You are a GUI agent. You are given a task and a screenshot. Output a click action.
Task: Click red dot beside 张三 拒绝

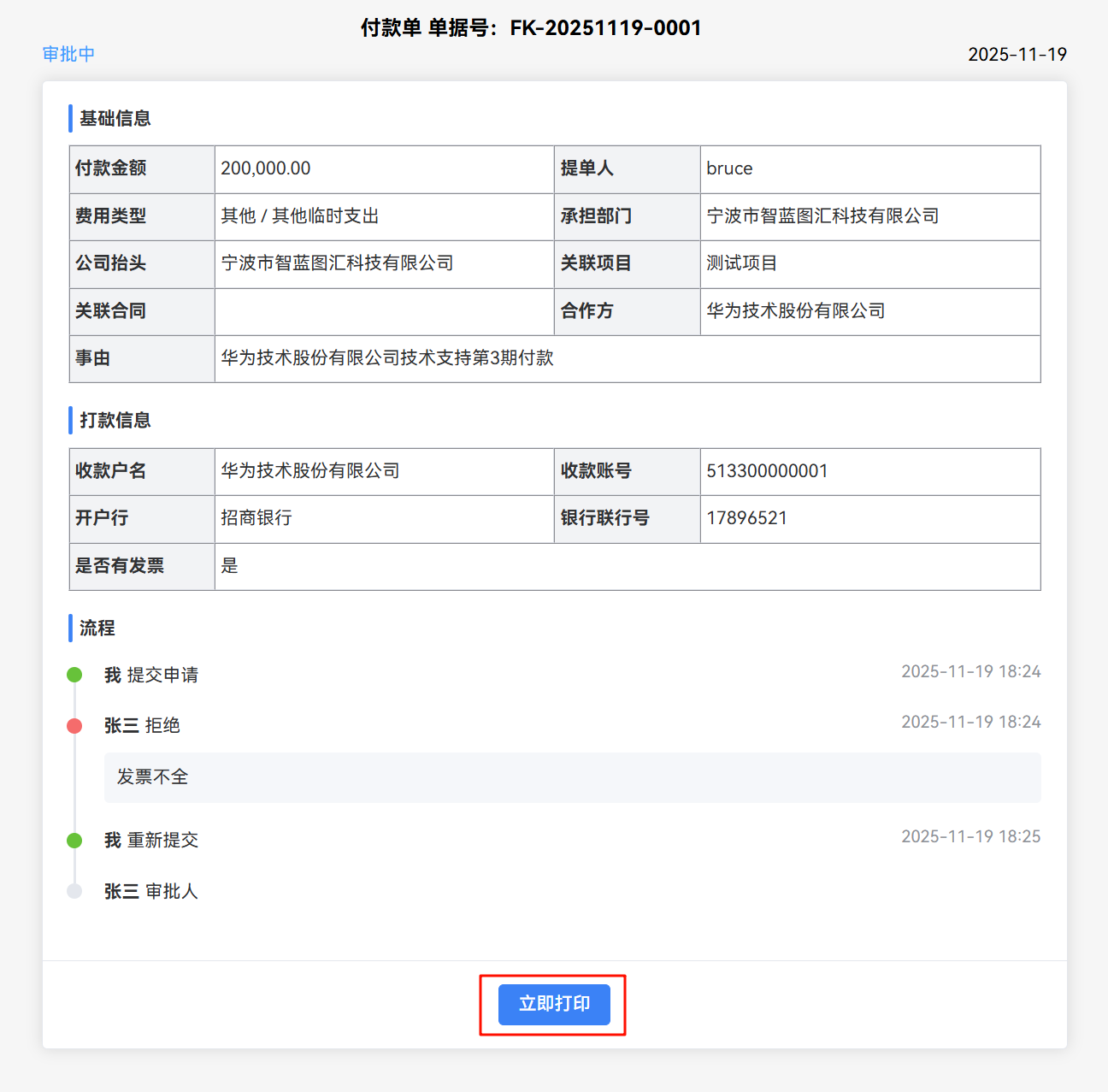tap(74, 726)
